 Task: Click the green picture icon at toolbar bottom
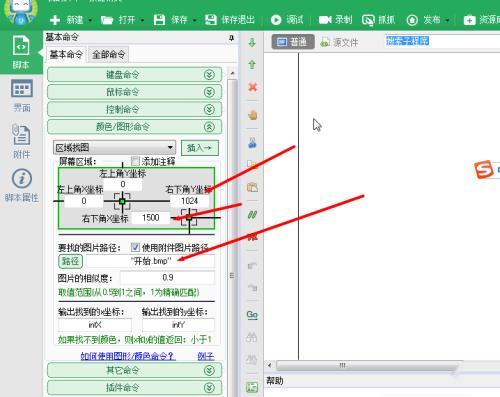[252, 387]
